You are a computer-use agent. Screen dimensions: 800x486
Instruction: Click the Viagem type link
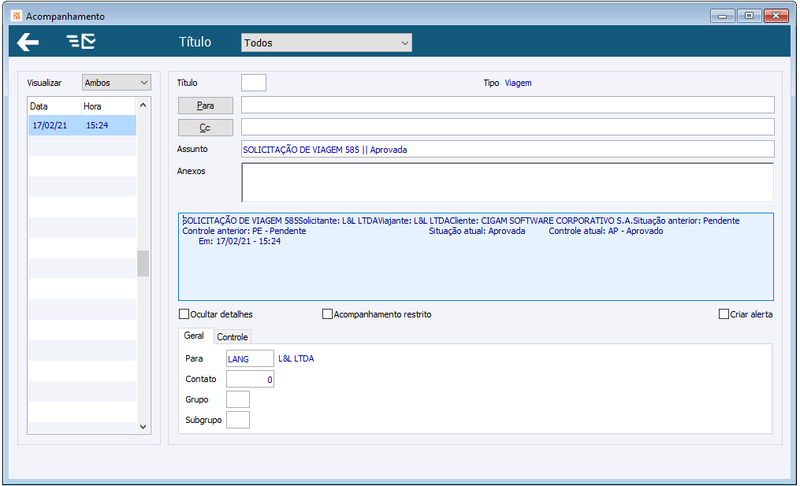518,83
